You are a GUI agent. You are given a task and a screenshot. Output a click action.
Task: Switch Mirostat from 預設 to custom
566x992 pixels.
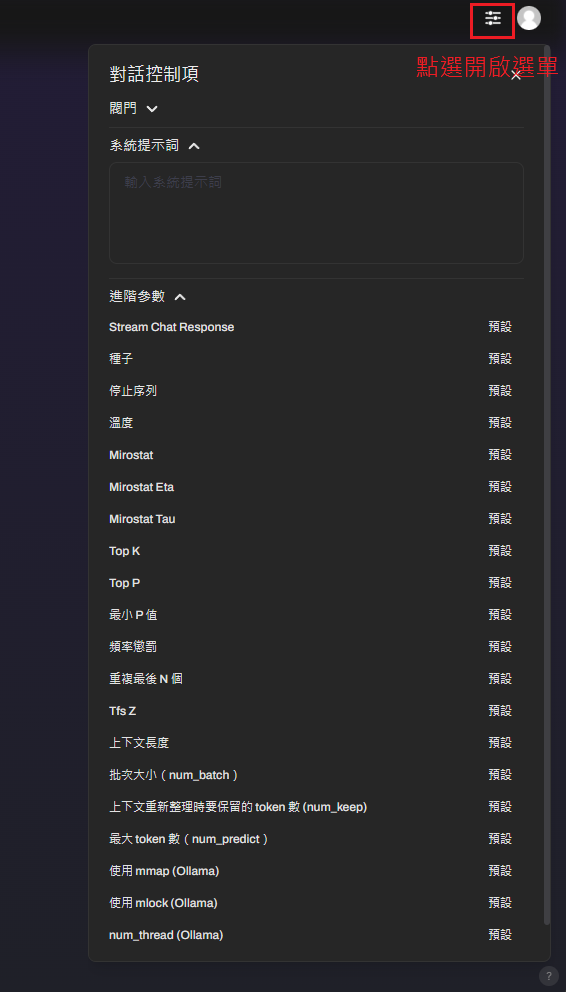(x=500, y=455)
